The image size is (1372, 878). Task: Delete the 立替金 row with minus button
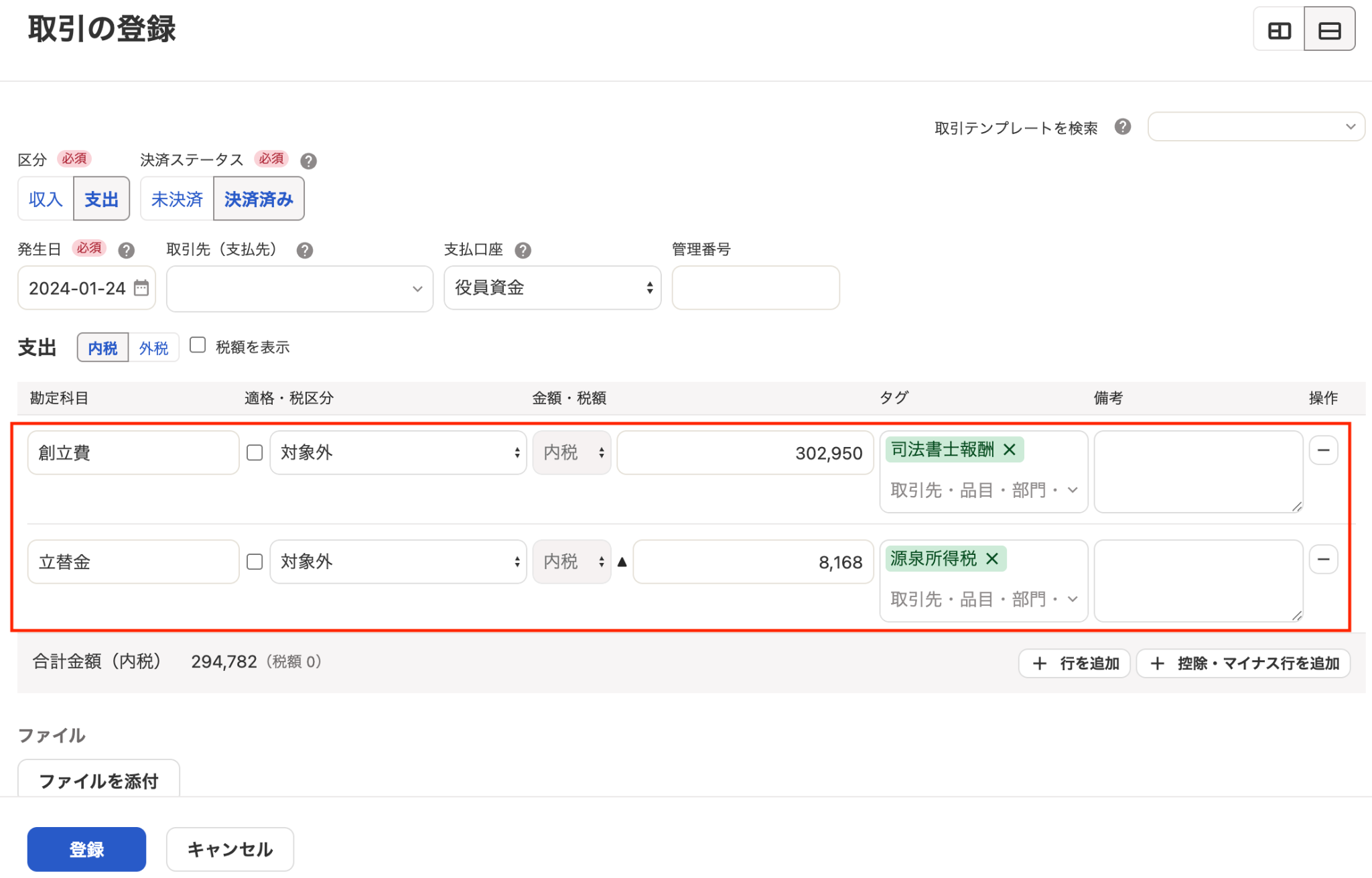1323,560
